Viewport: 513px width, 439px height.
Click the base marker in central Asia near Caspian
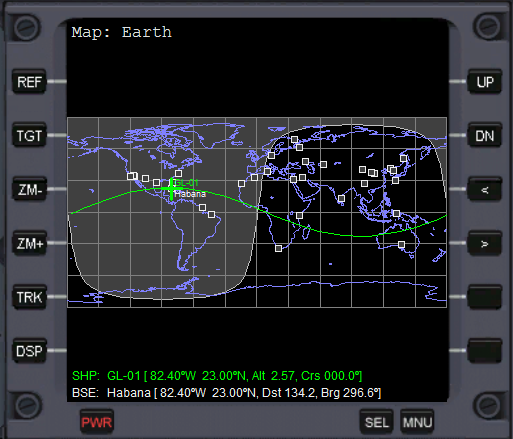click(x=323, y=164)
